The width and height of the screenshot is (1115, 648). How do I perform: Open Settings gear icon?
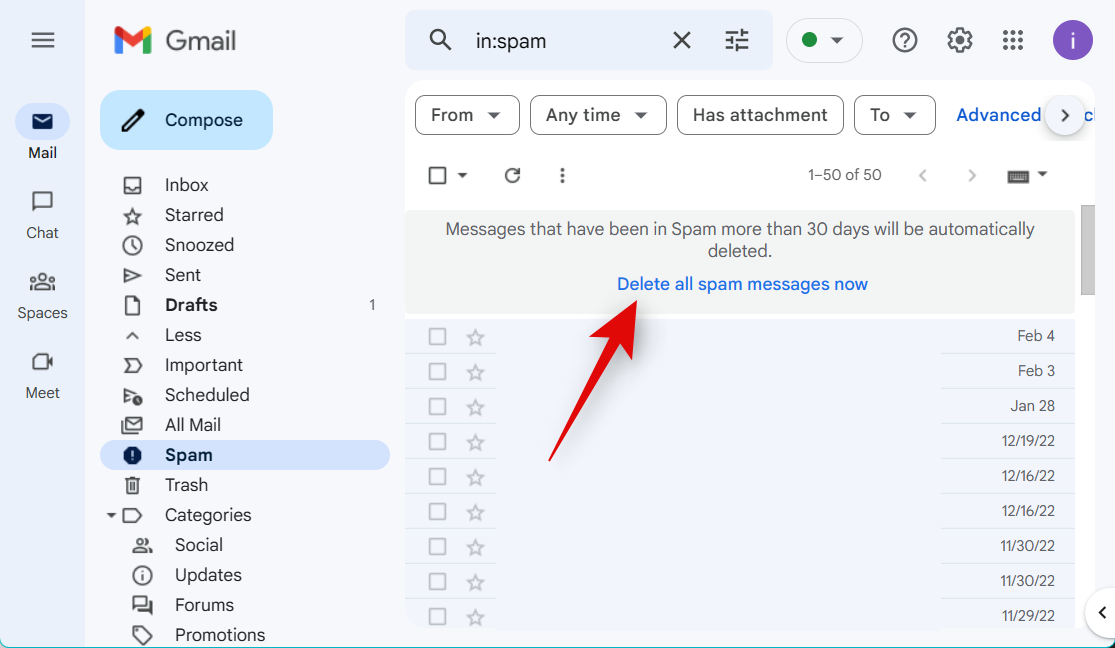959,41
